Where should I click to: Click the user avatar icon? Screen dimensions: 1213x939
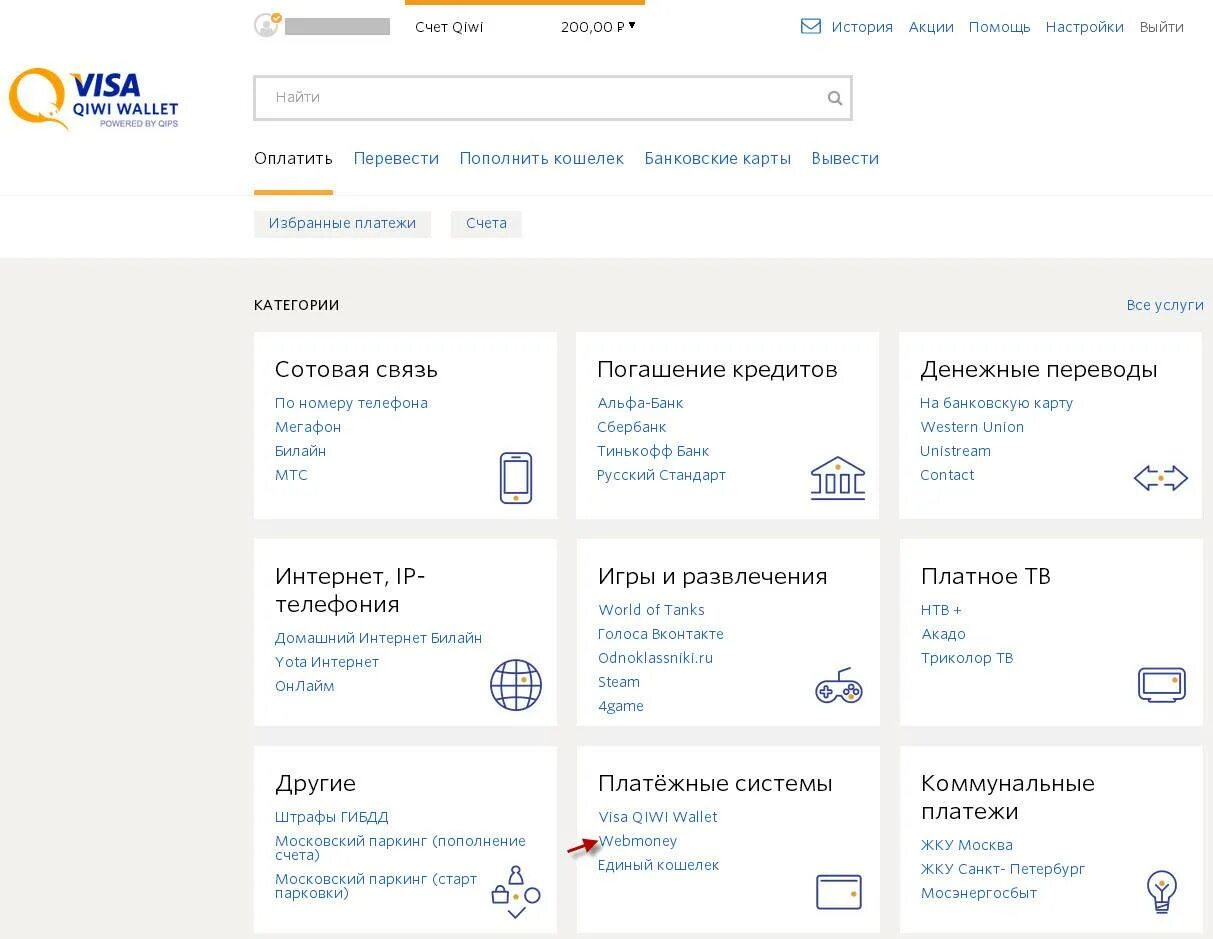pos(267,25)
